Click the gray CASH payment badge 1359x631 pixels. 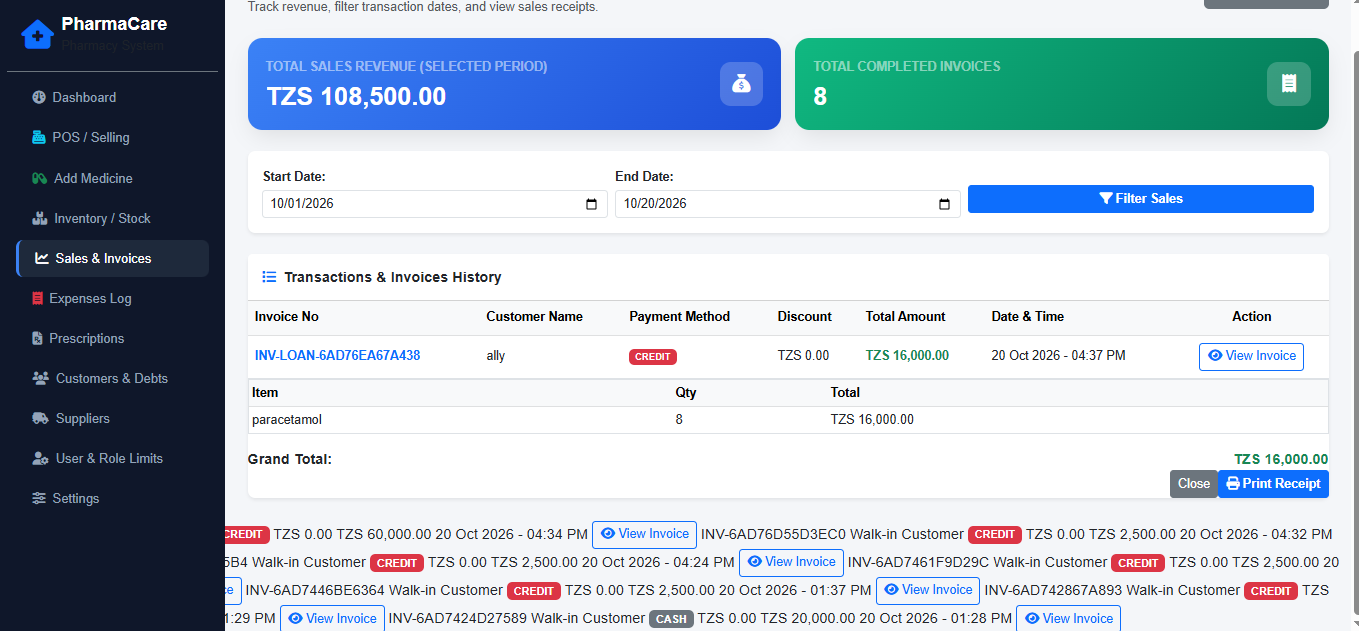coord(671,619)
